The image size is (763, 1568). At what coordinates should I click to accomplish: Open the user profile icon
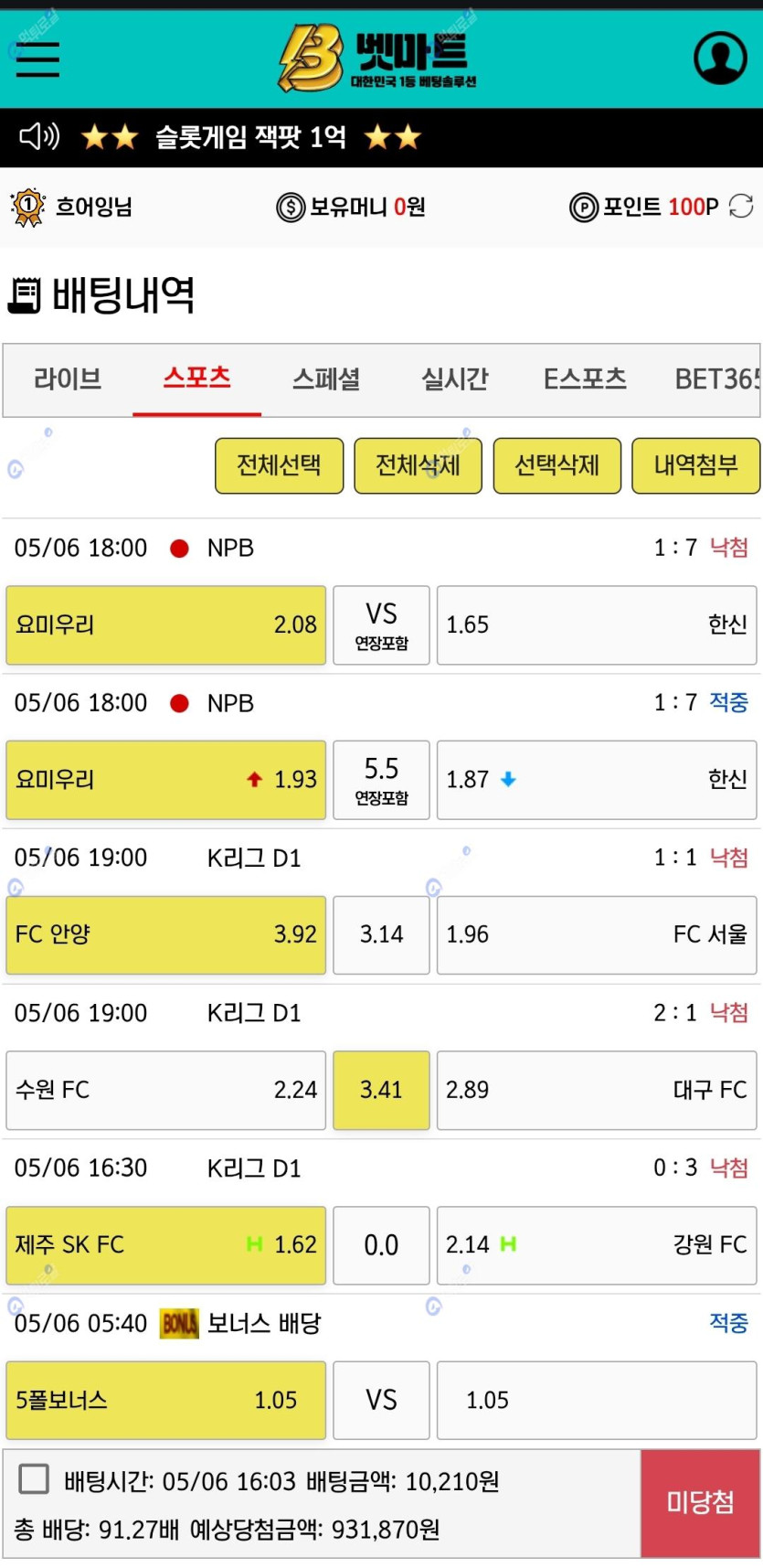click(x=720, y=58)
